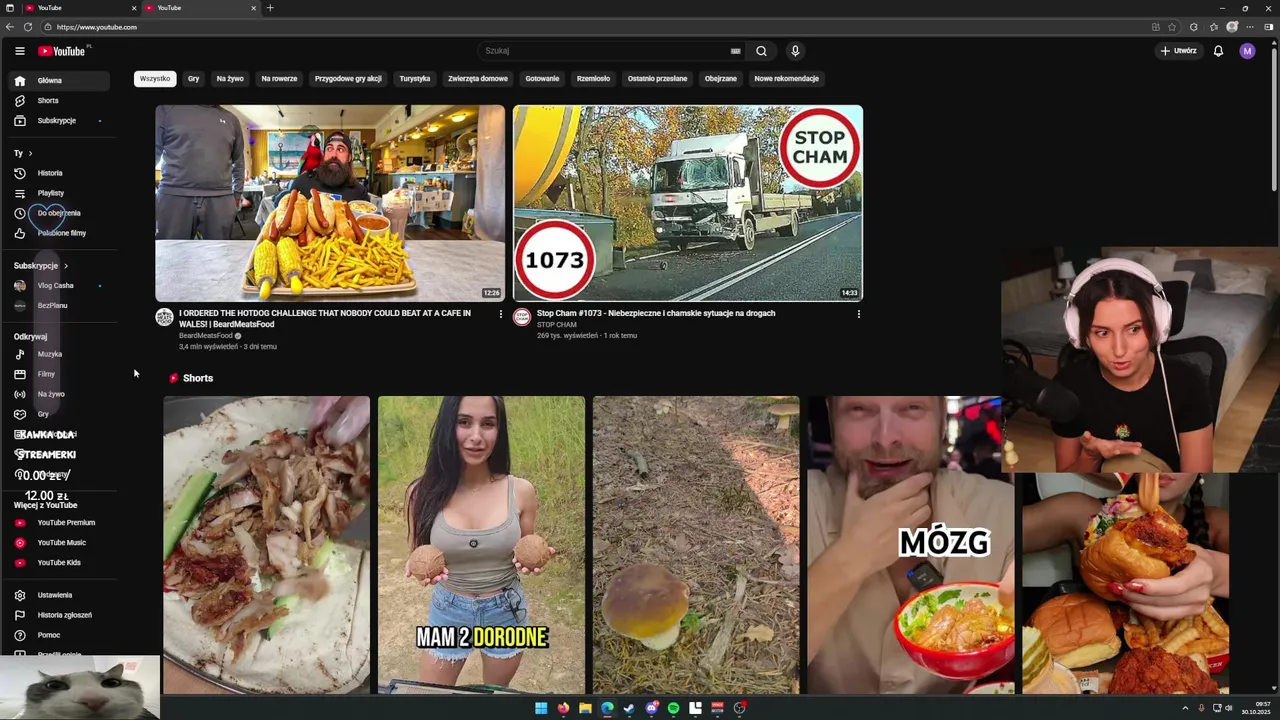The width and height of the screenshot is (1280, 720).
Task: Expand the Ty section
Action: 23,153
